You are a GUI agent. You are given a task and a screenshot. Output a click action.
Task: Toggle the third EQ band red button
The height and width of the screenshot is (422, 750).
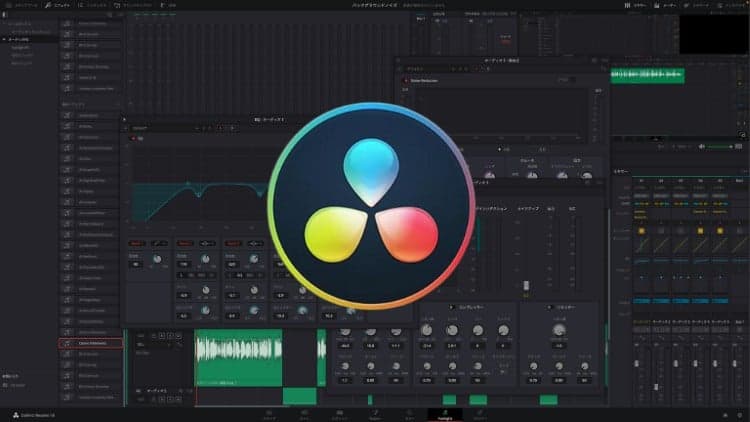click(233, 243)
